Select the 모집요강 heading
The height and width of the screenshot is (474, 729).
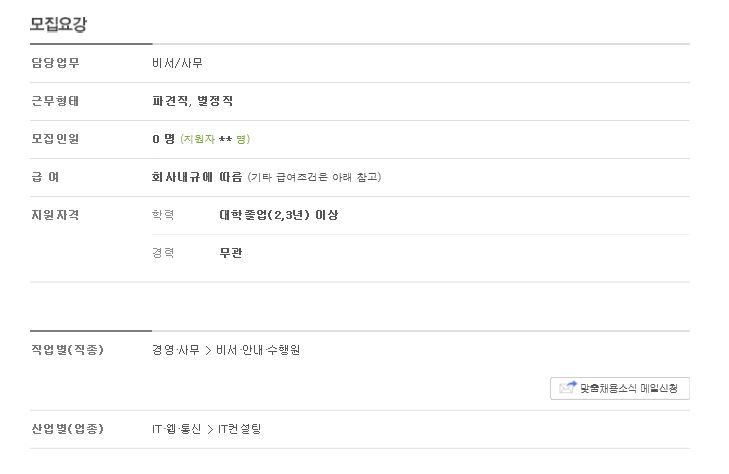pyautogui.click(x=58, y=24)
